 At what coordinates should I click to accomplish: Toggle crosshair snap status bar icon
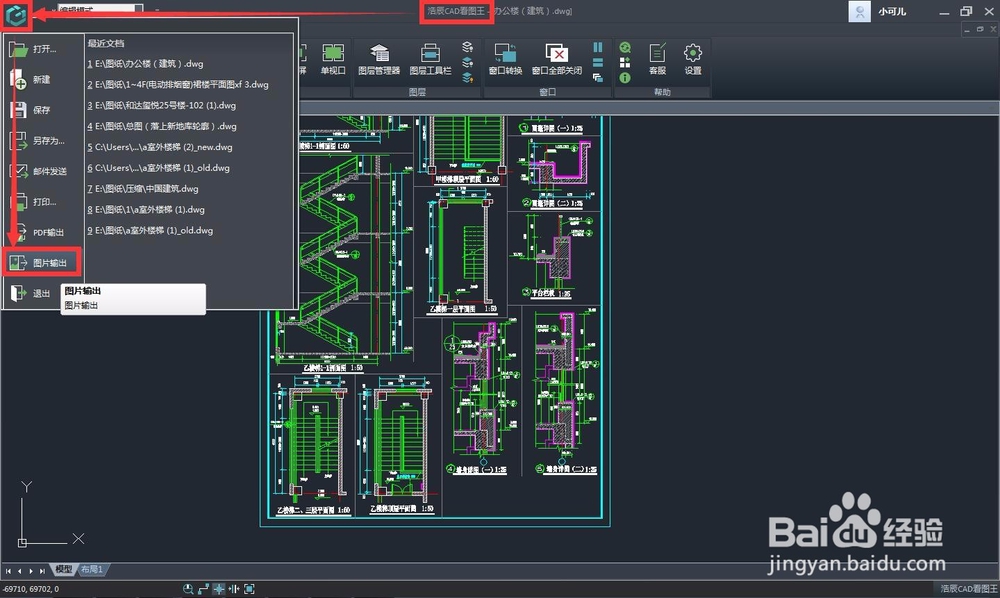pos(219,589)
